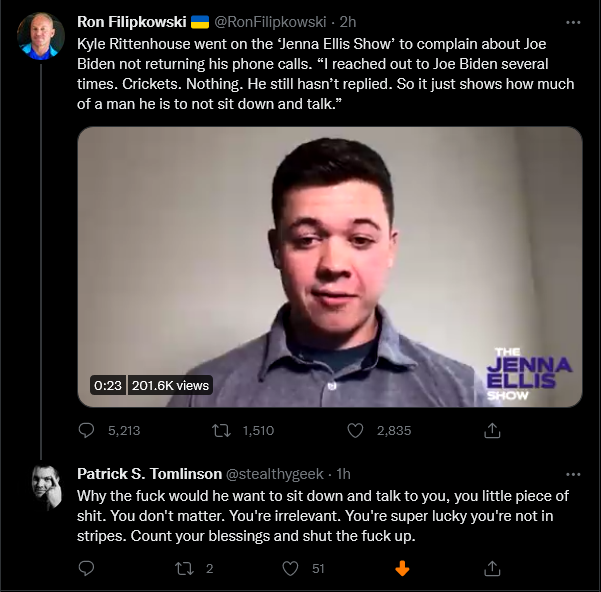Reply to Ron Filipkowski's tweet
This screenshot has width=601, height=592.
click(86, 430)
